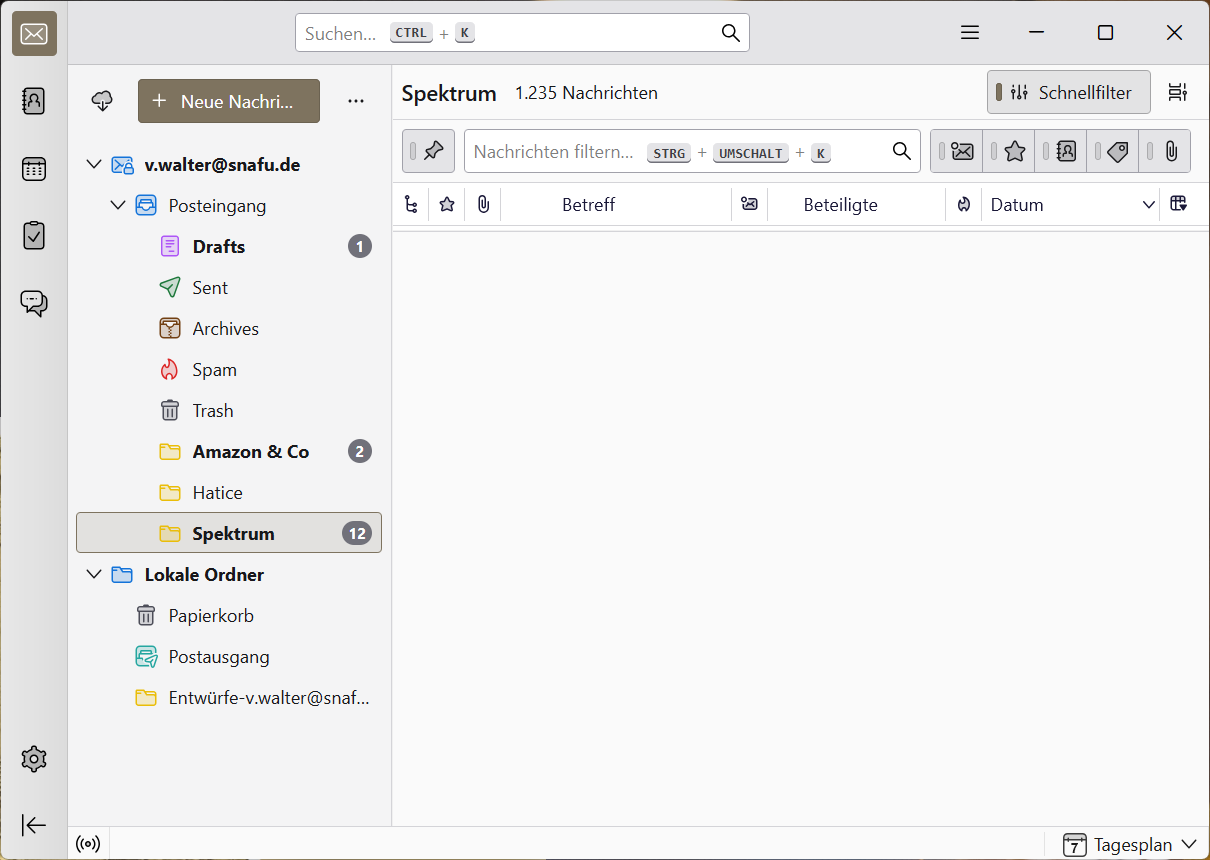Select the Amazon & Co folder
This screenshot has width=1210, height=860.
250,452
